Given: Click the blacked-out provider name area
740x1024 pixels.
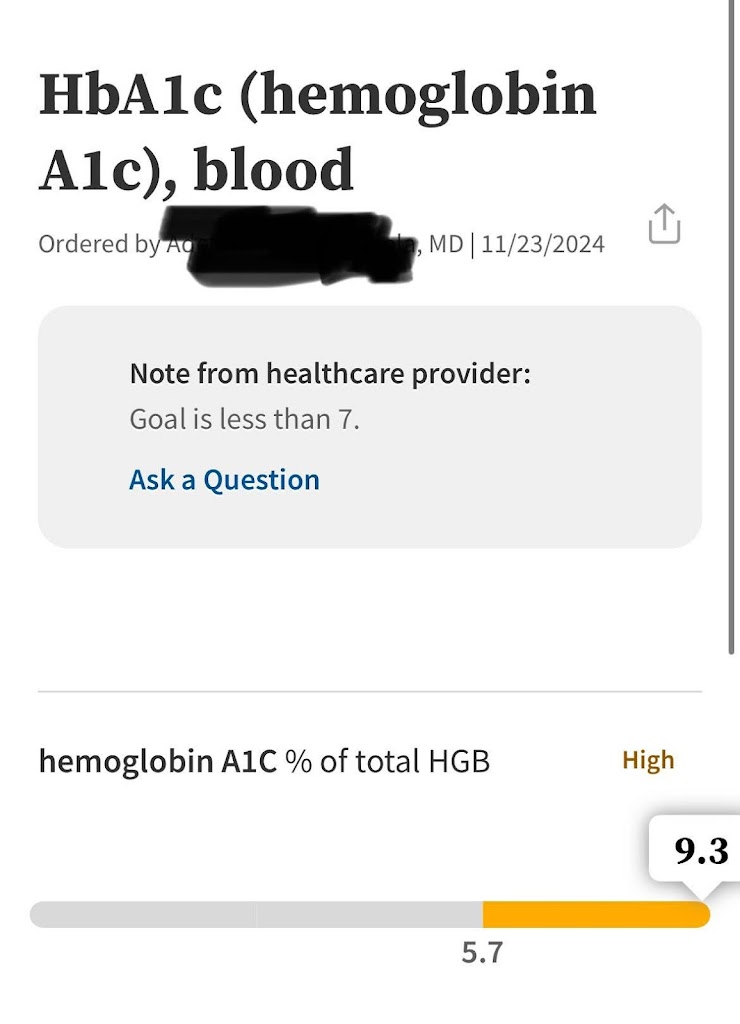Looking at the screenshot, I should click(x=290, y=245).
